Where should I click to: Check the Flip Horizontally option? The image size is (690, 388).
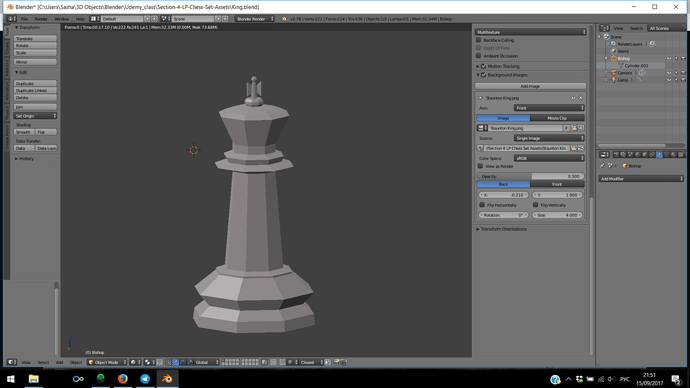[482, 205]
